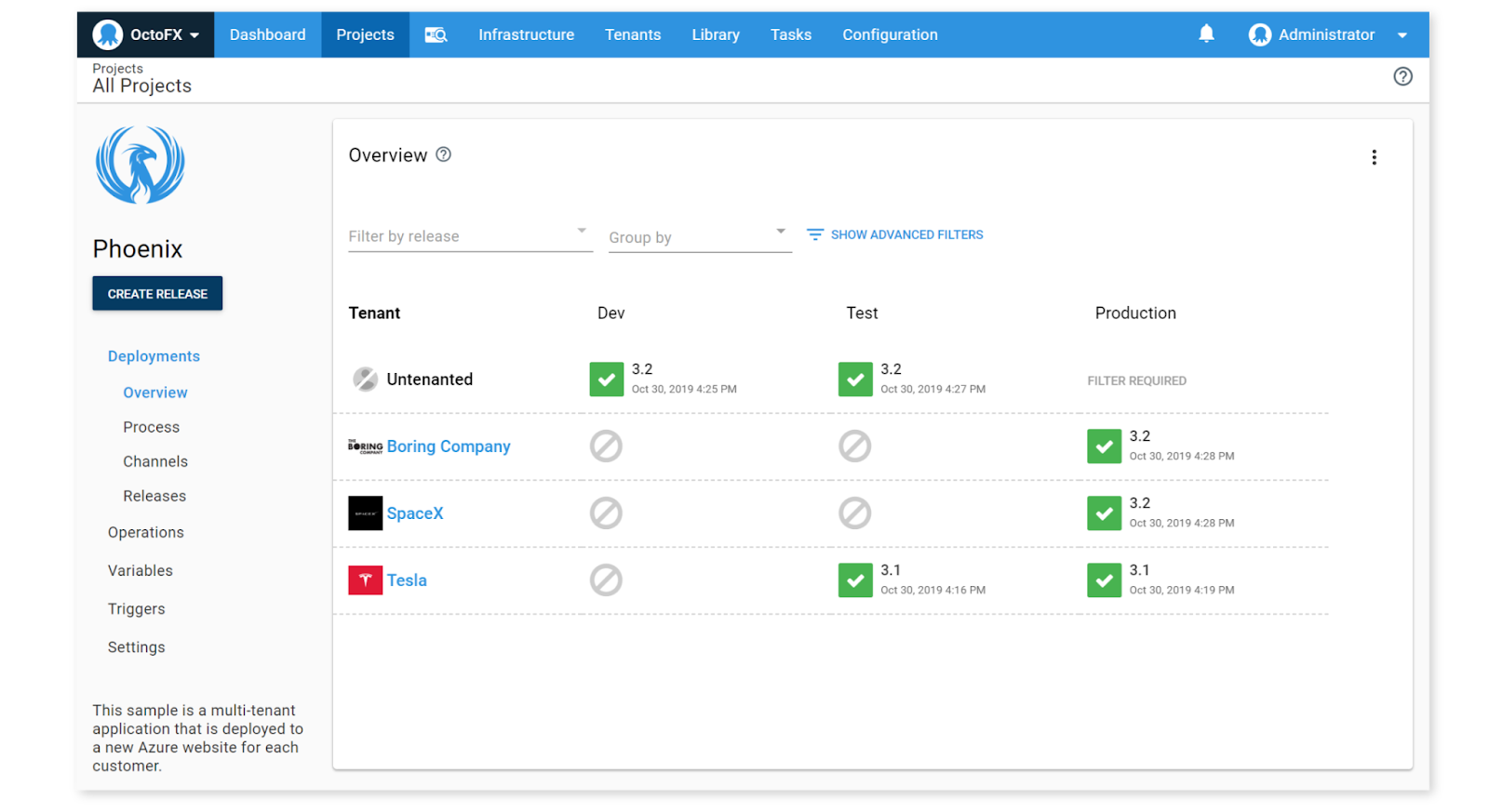Open the Overview three-dot overflow menu
1489x812 pixels.
[x=1374, y=157]
